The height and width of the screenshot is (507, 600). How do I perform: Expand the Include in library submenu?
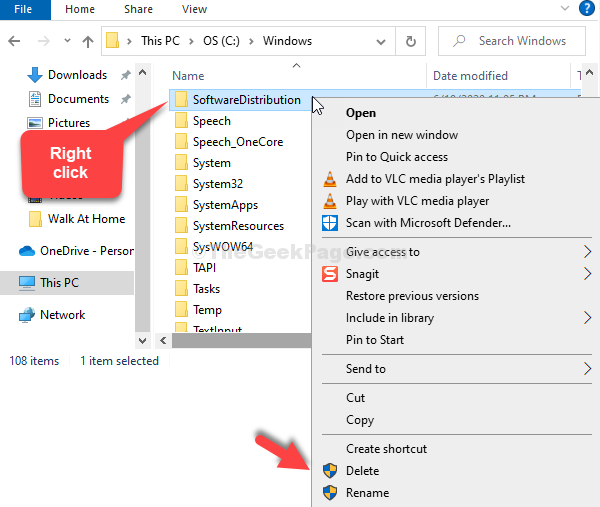click(455, 318)
